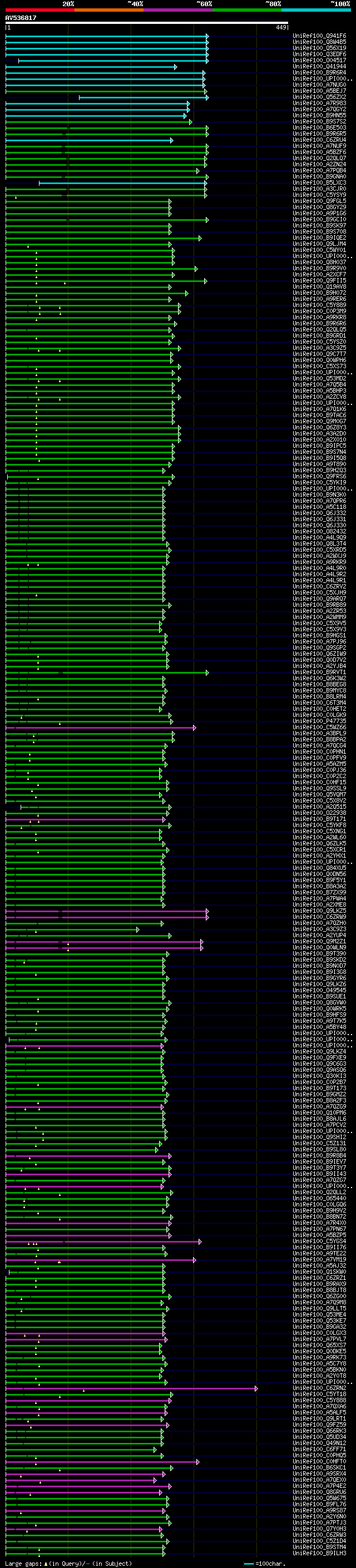
Task: Select hit UniRef100_B9HN55
Action: coord(319,116)
